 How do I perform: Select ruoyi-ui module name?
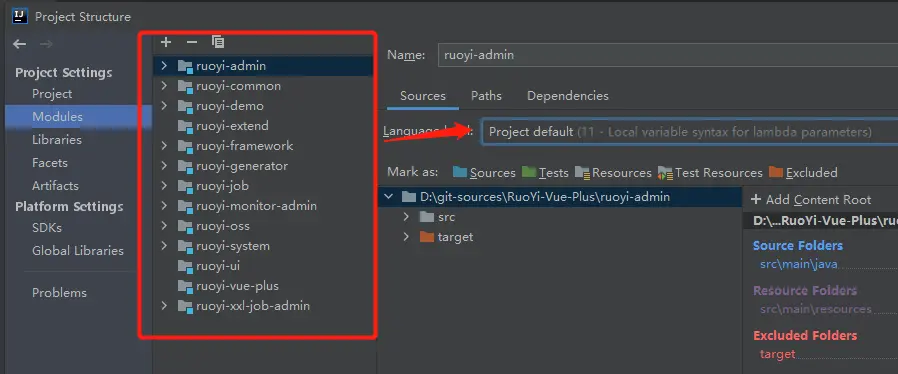[218, 266]
